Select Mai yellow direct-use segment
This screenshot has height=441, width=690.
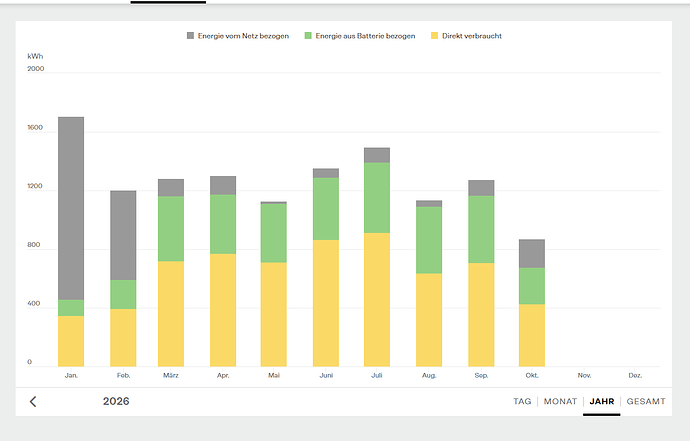pos(274,314)
